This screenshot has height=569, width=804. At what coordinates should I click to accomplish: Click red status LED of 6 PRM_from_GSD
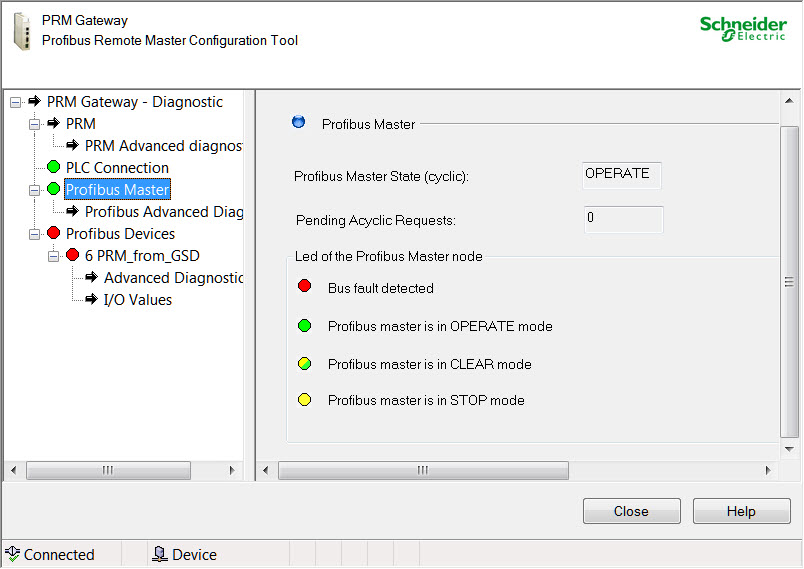tap(72, 255)
